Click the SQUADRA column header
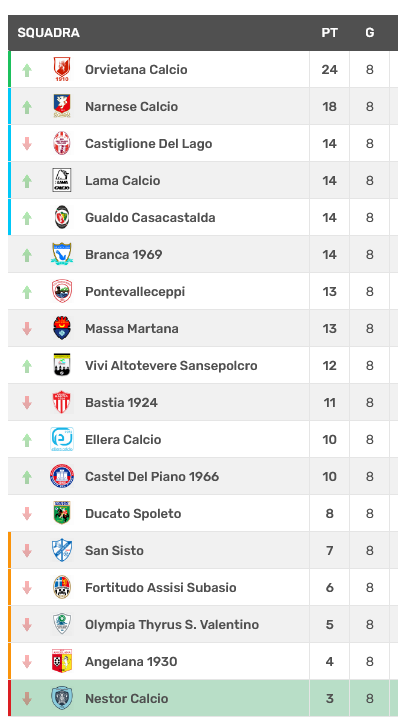The width and height of the screenshot is (398, 720). click(49, 33)
